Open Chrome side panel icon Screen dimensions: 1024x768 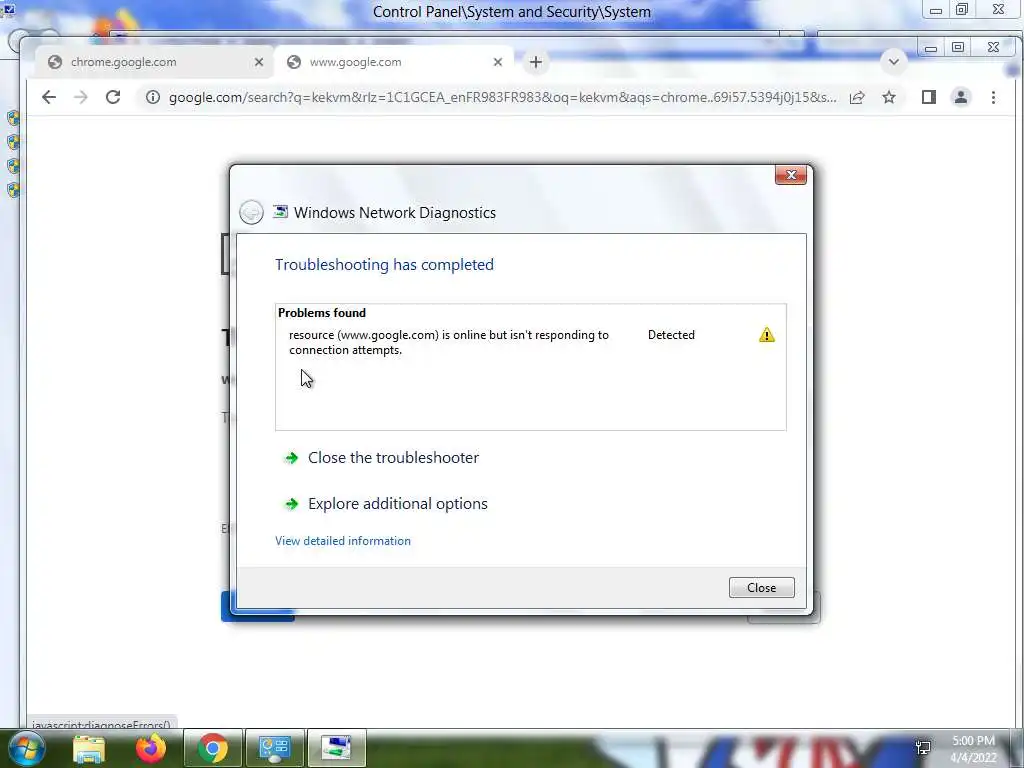coord(929,97)
